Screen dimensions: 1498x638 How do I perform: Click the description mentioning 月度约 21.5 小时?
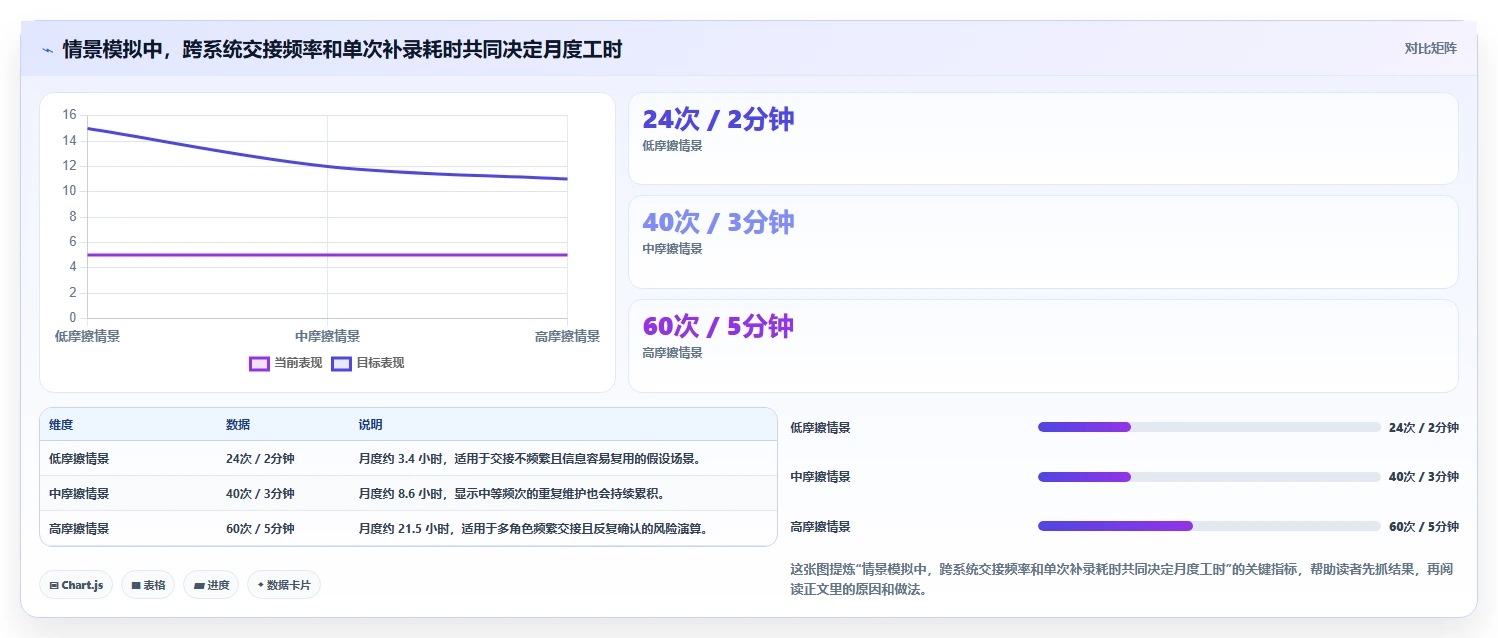point(533,528)
